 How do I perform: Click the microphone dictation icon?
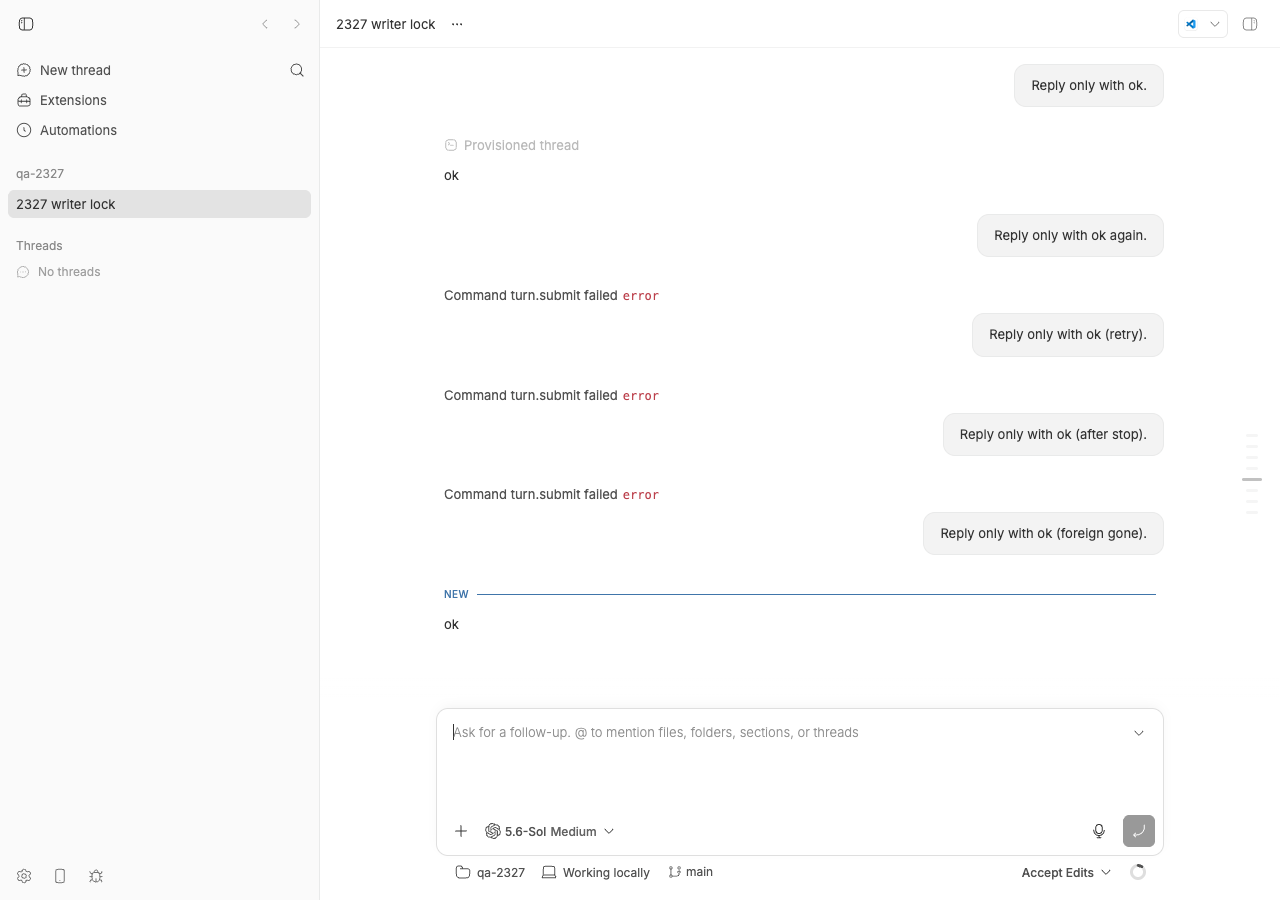coord(1099,831)
